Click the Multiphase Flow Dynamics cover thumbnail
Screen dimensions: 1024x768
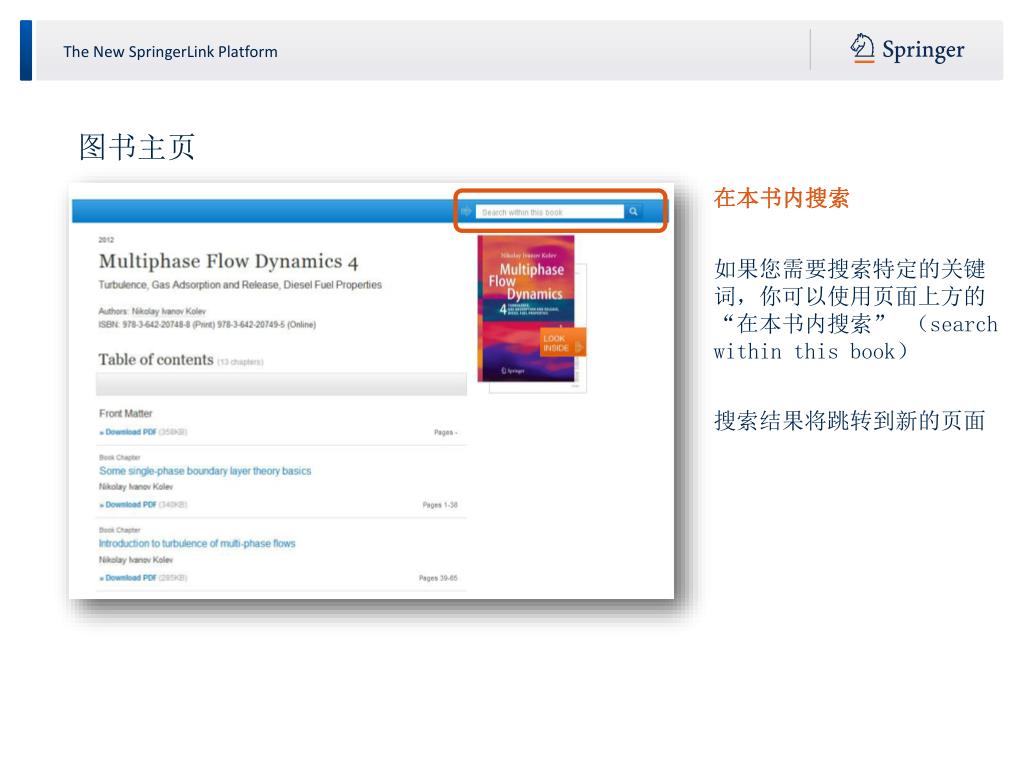point(526,308)
